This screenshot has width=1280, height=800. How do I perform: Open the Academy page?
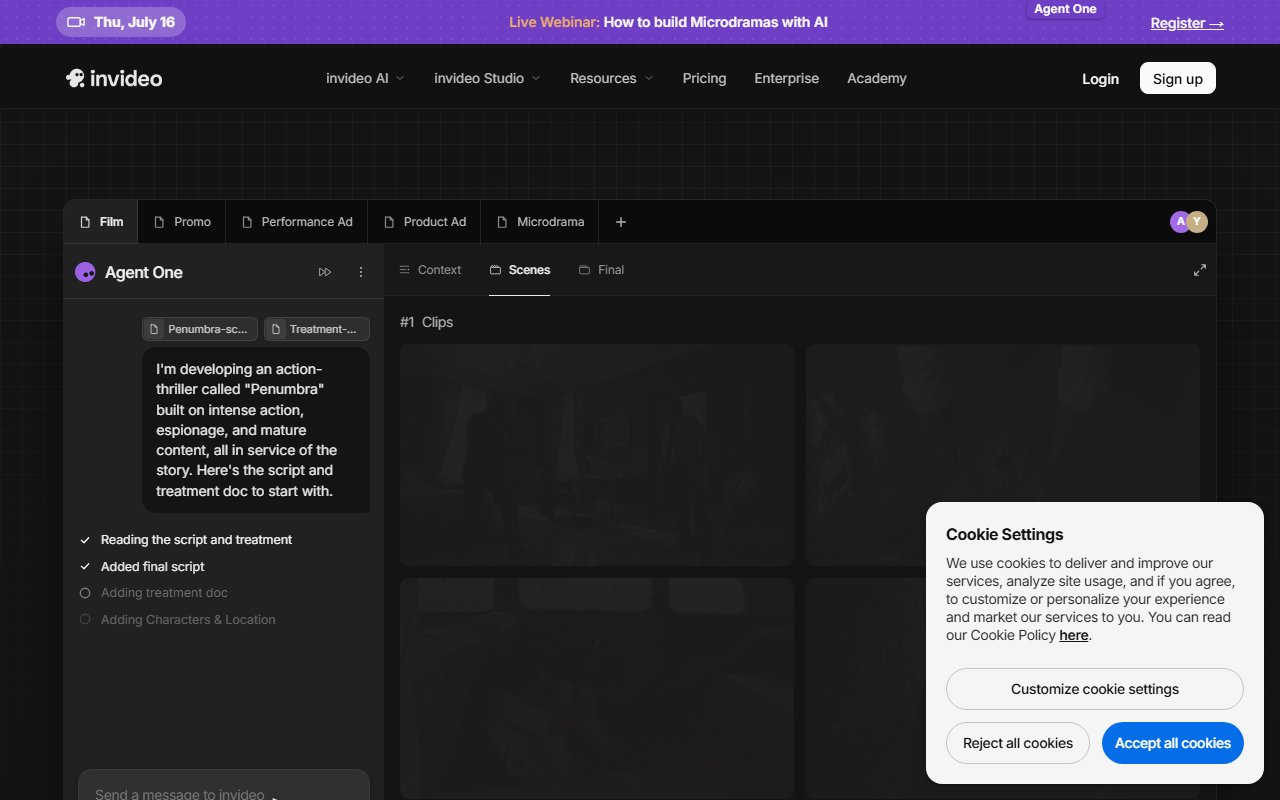click(877, 78)
